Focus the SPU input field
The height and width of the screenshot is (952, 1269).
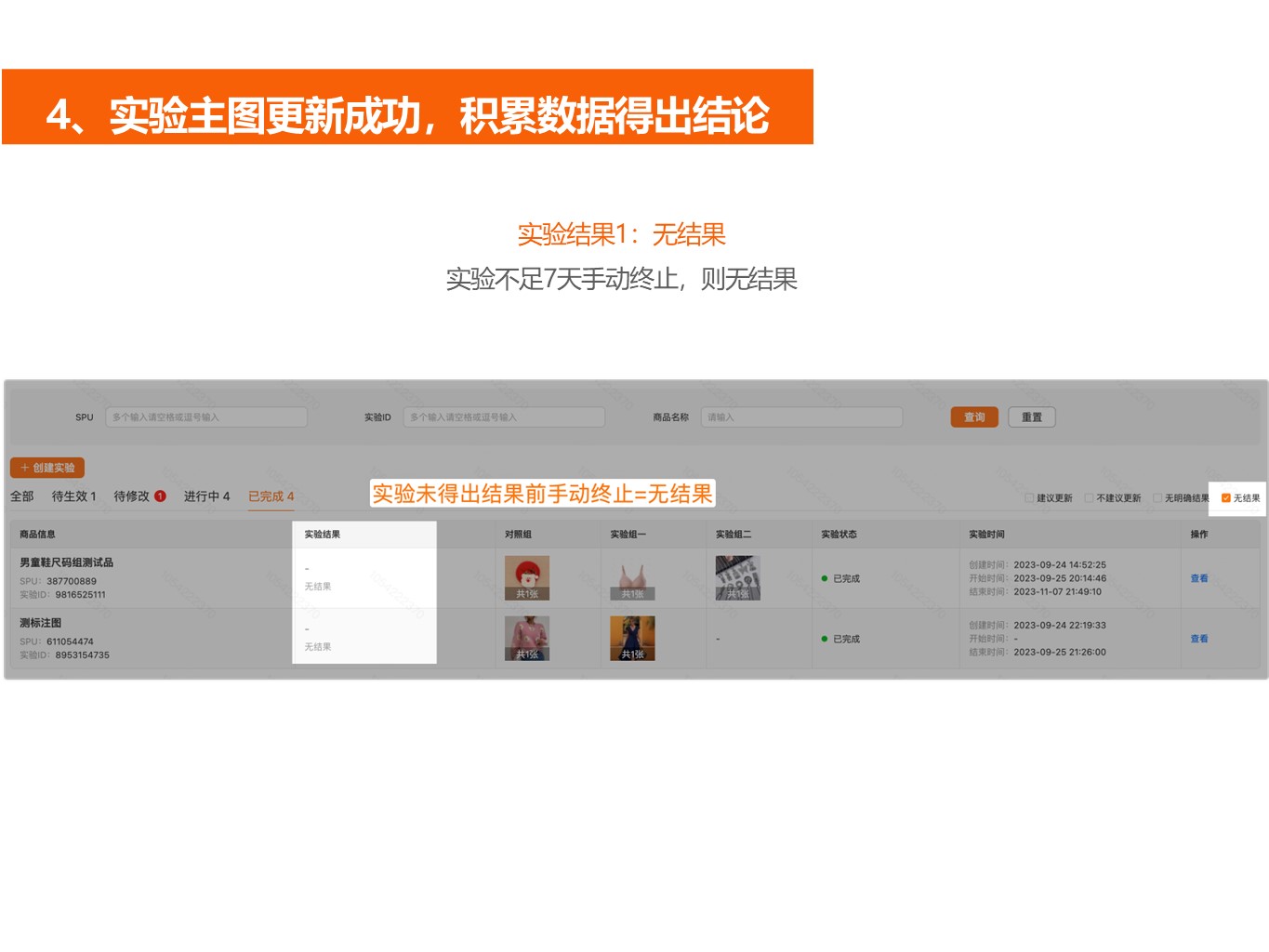tap(205, 417)
